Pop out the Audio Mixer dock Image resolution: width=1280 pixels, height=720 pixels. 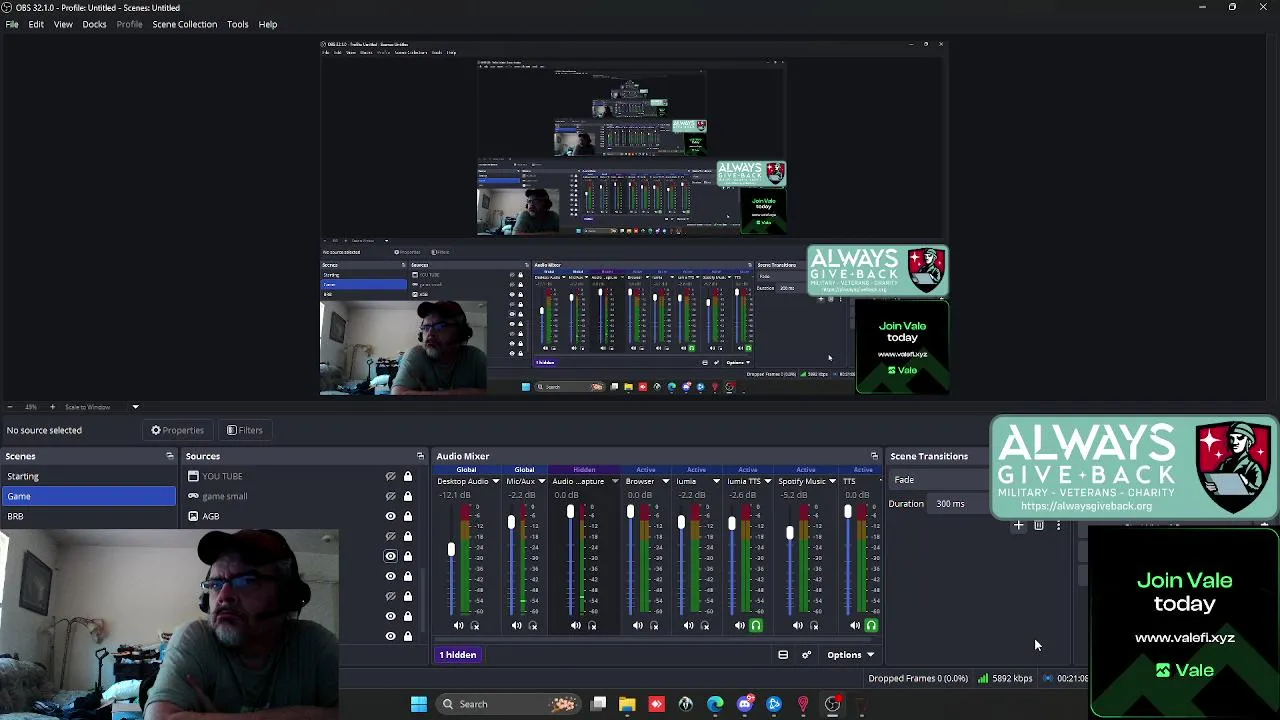tap(874, 456)
